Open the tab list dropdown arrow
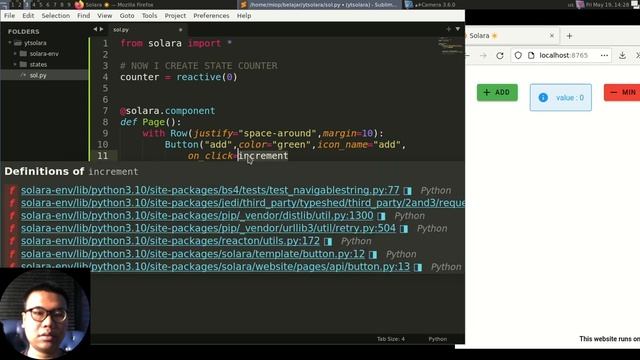Viewport: 640px width, 360px height. click(458, 29)
